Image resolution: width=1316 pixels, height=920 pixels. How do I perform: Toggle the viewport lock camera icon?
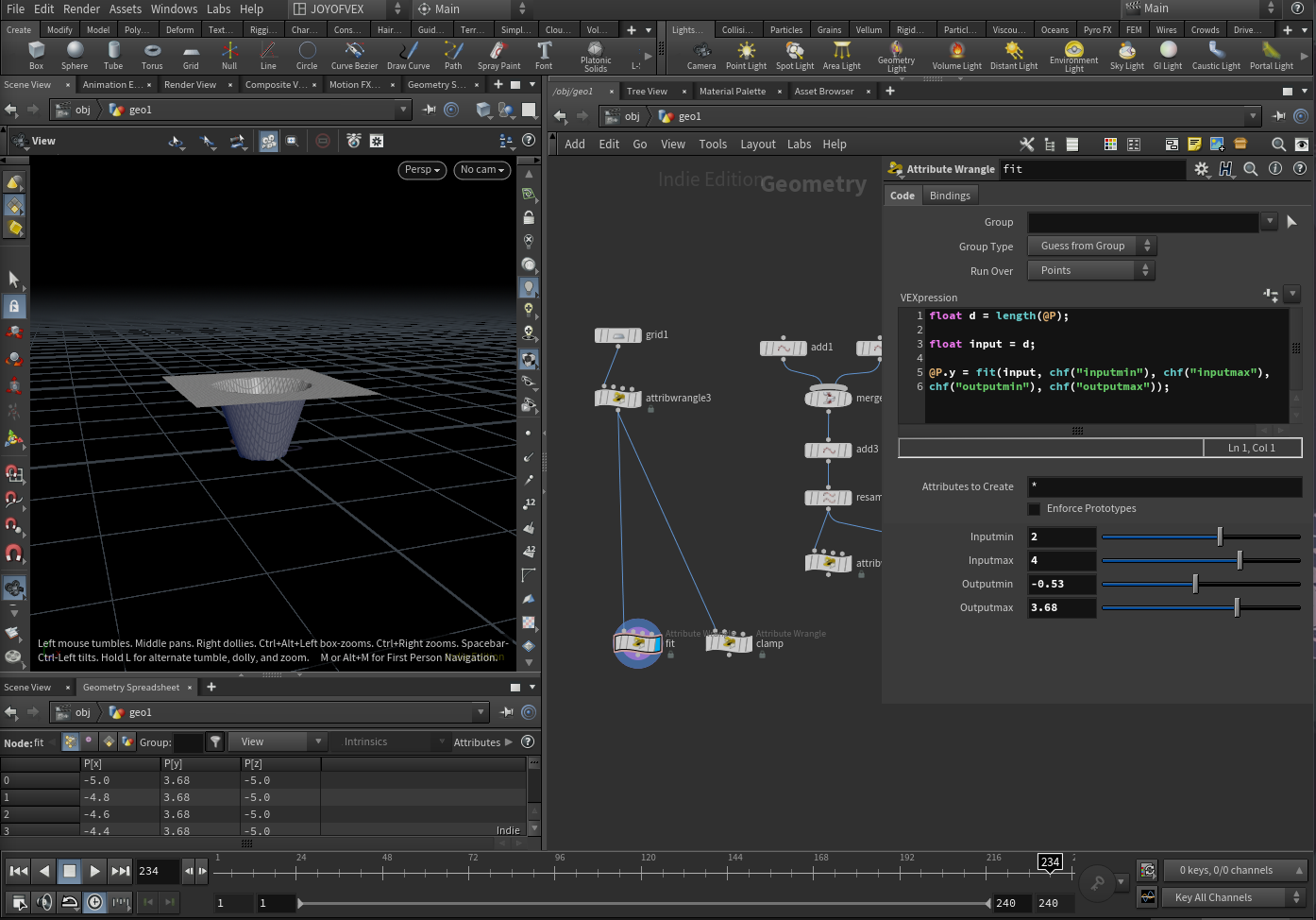(529, 217)
